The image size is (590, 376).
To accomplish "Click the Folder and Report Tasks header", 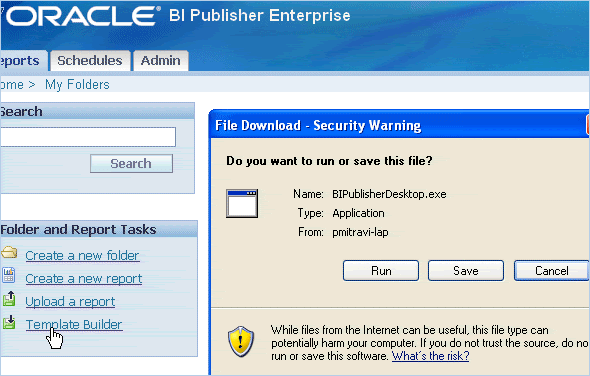I will coord(99,229).
